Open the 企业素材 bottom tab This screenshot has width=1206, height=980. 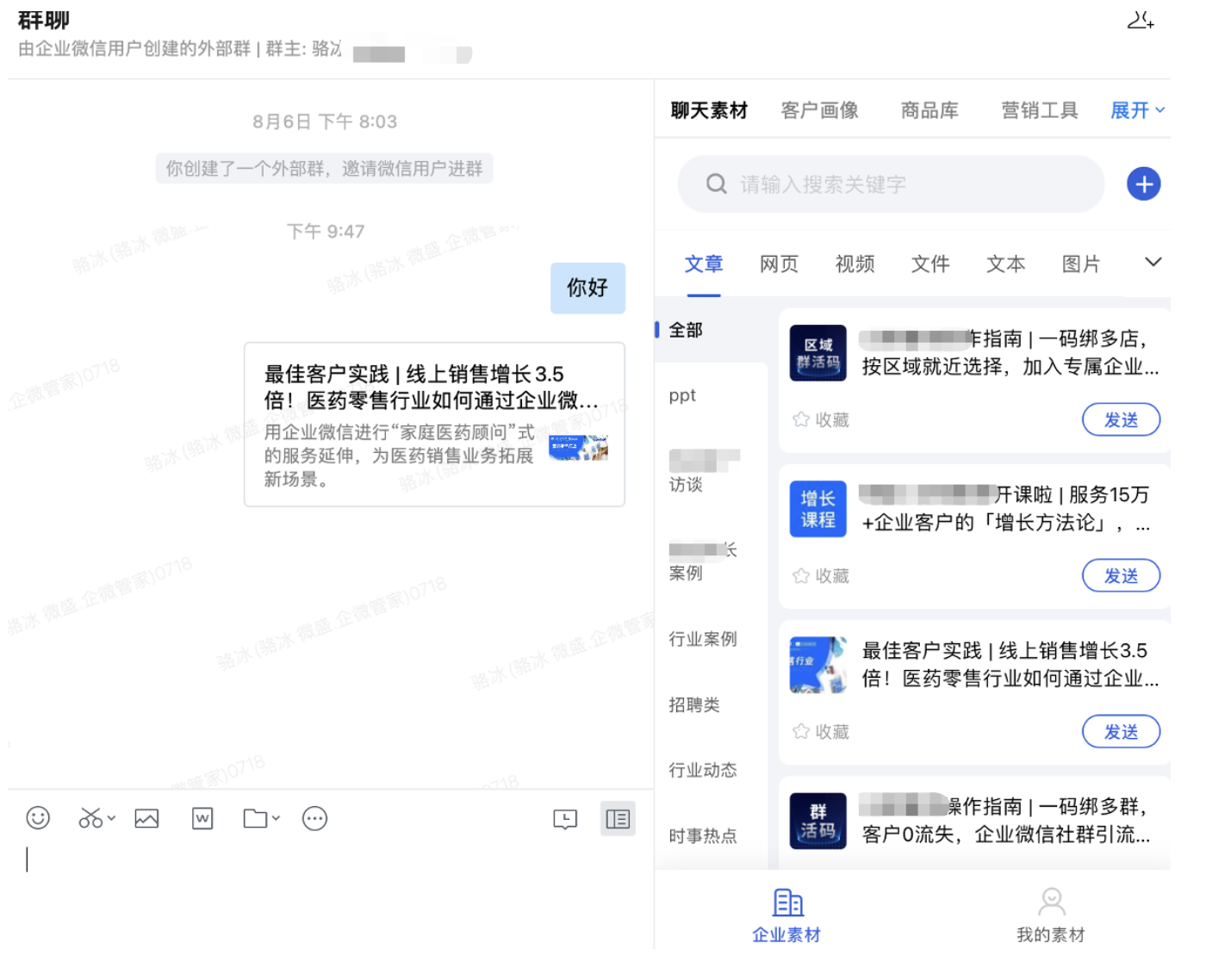click(786, 916)
